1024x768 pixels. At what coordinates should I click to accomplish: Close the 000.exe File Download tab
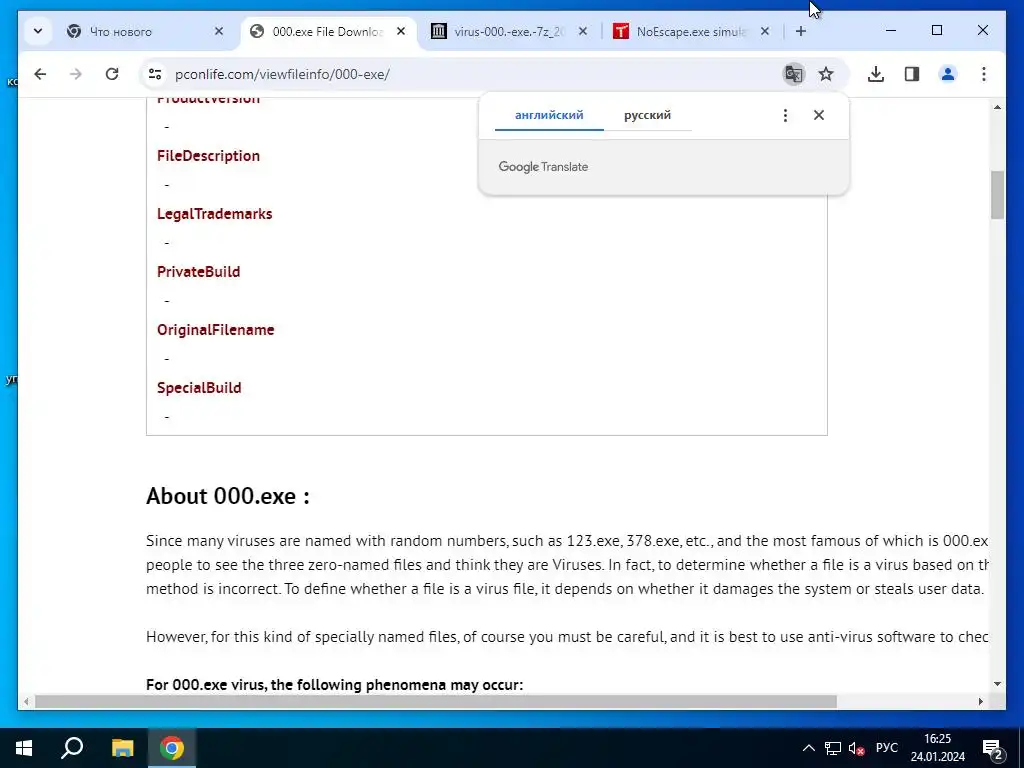[x=401, y=31]
